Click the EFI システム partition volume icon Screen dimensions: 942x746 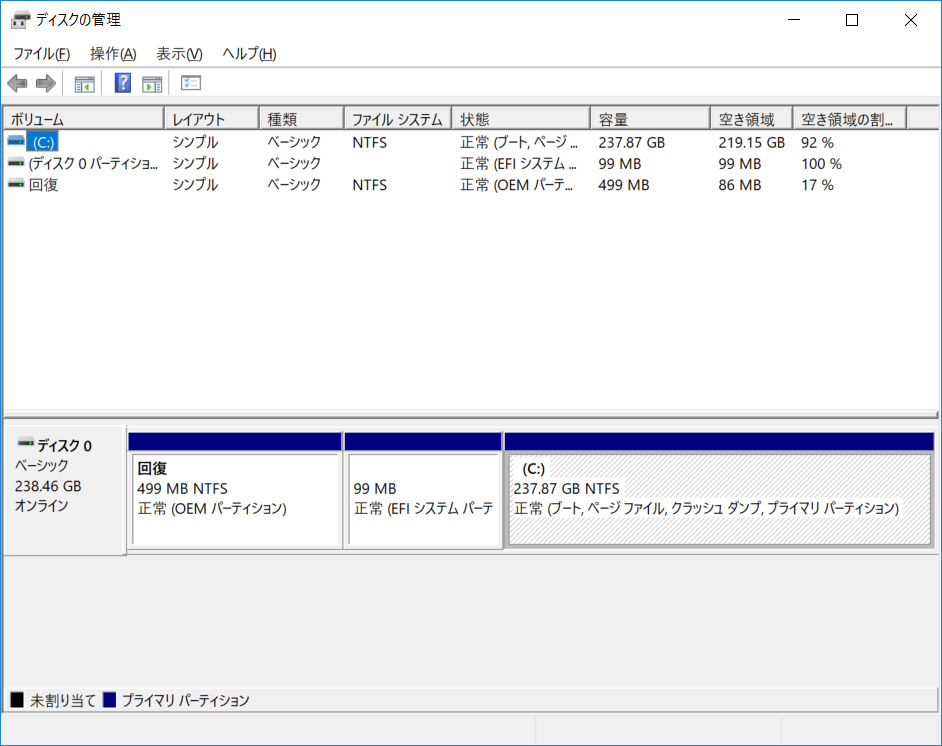[x=14, y=163]
